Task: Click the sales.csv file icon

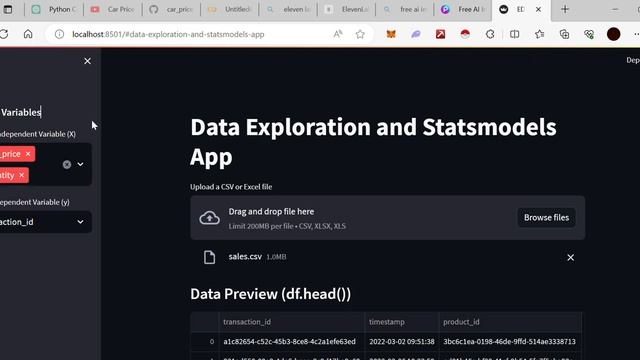Action: 209,257
